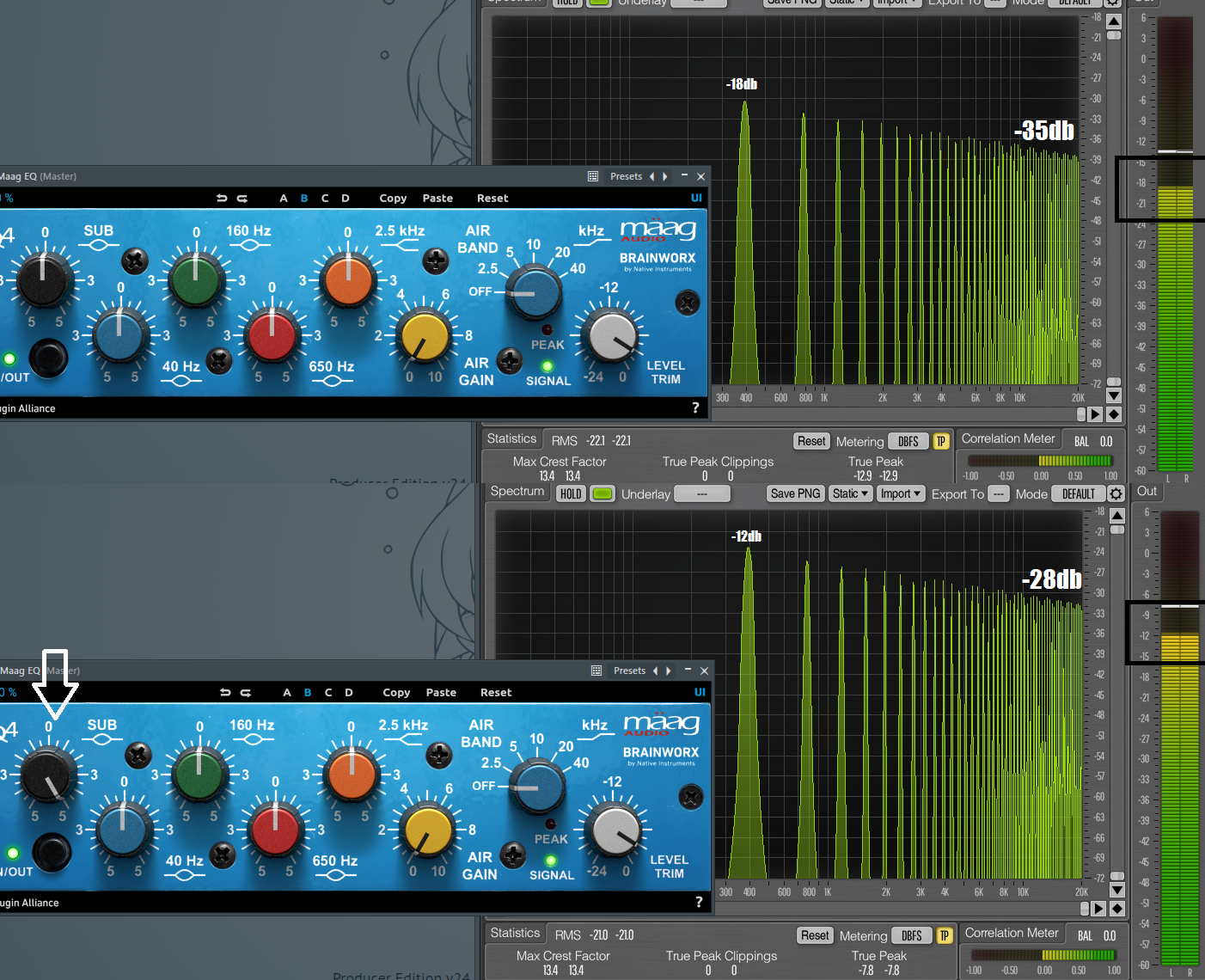Screen dimensions: 1205x980
Task: Open Import dropdown in lower spectrum toolbar
Action: [x=901, y=493]
